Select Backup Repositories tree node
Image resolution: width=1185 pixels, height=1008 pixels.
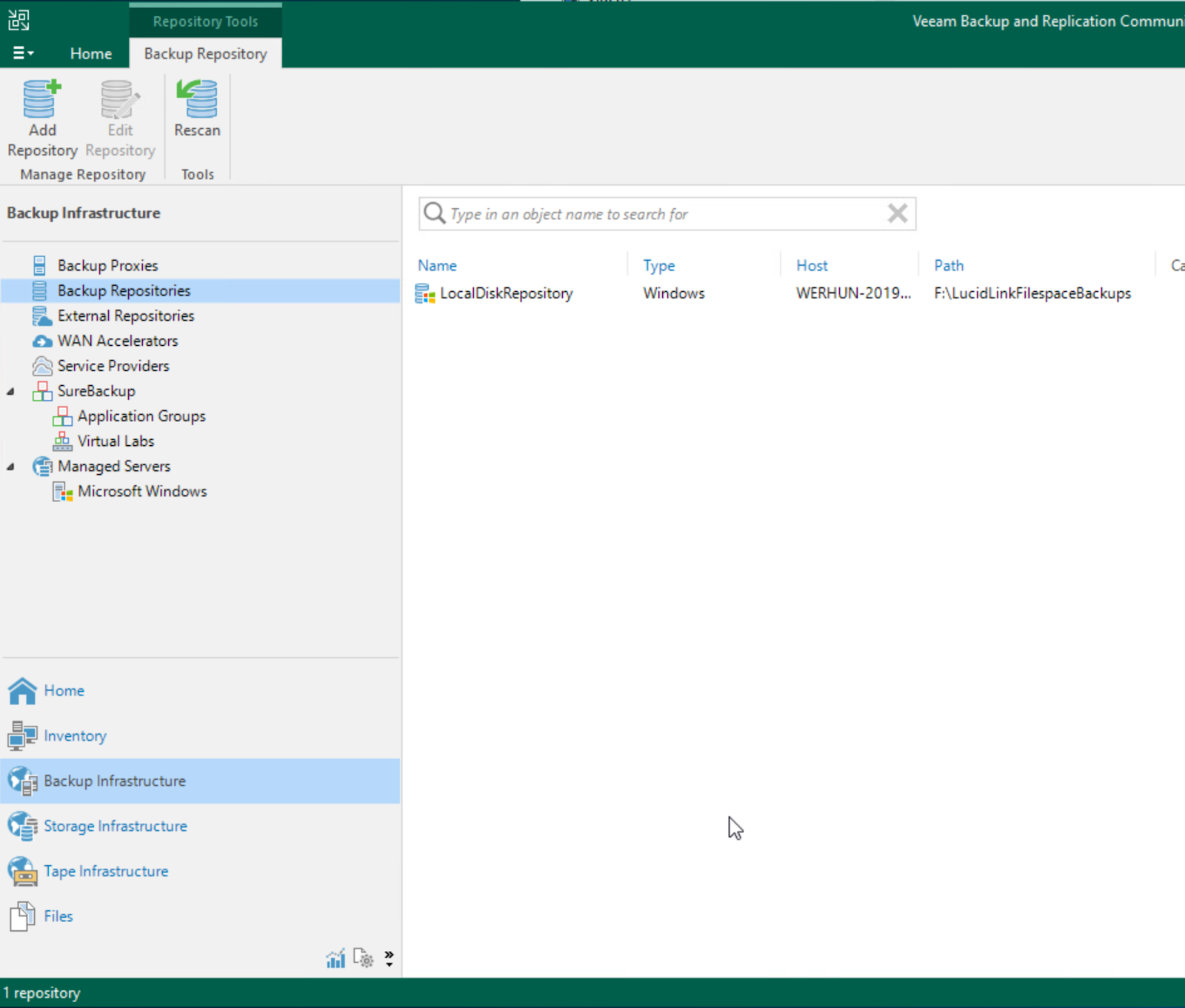tap(124, 290)
